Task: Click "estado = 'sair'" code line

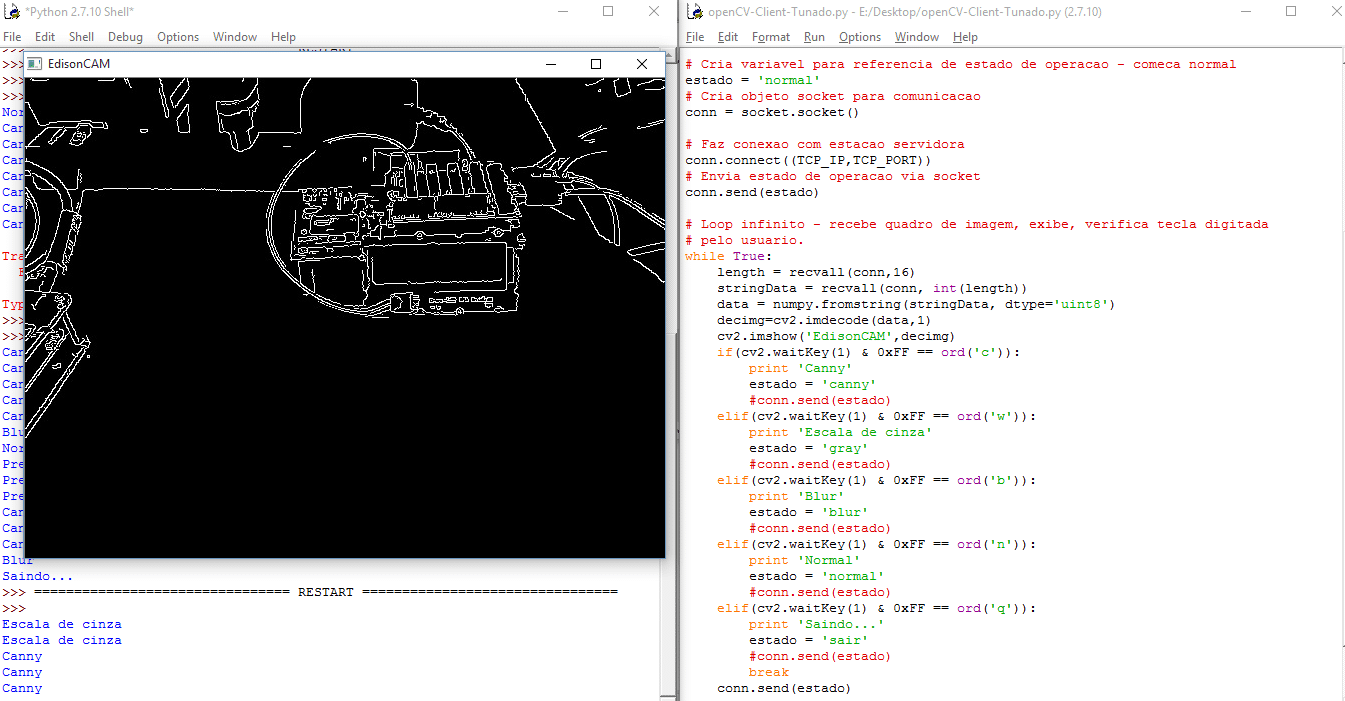Action: point(808,640)
